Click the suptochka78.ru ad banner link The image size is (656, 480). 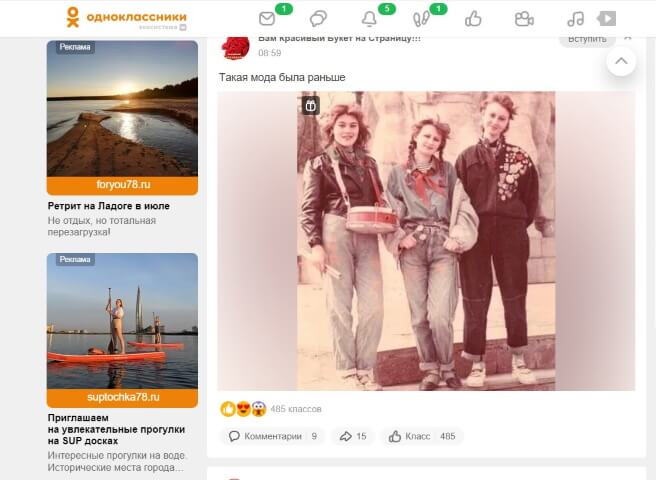(x=122, y=398)
